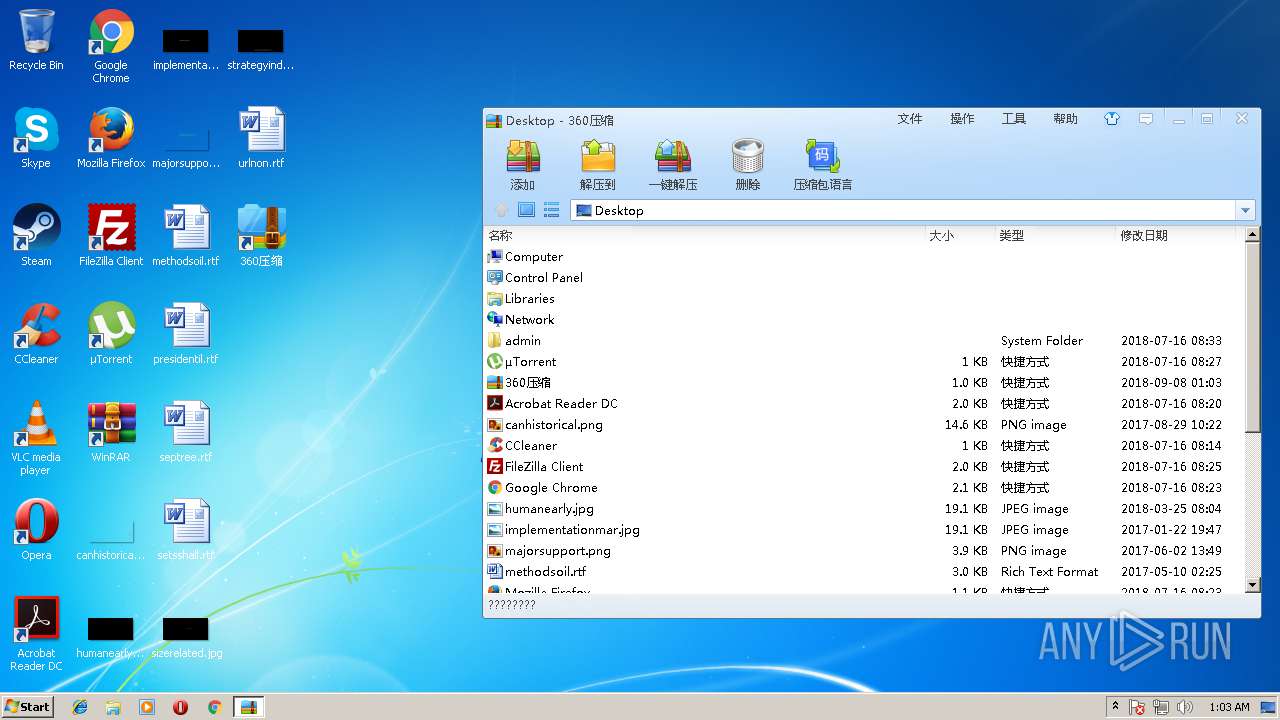Select Google Chrome row in file list
This screenshot has width=1280, height=720.
[x=864, y=488]
